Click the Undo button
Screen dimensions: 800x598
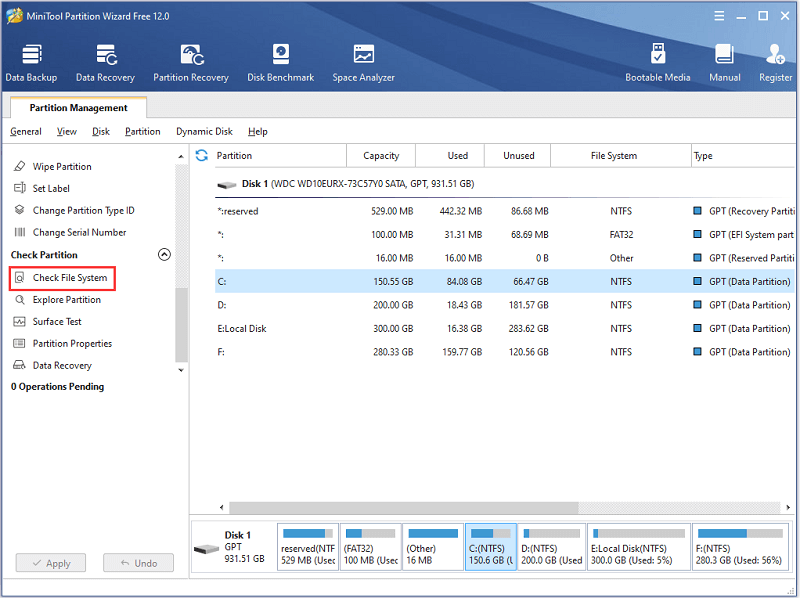(138, 563)
